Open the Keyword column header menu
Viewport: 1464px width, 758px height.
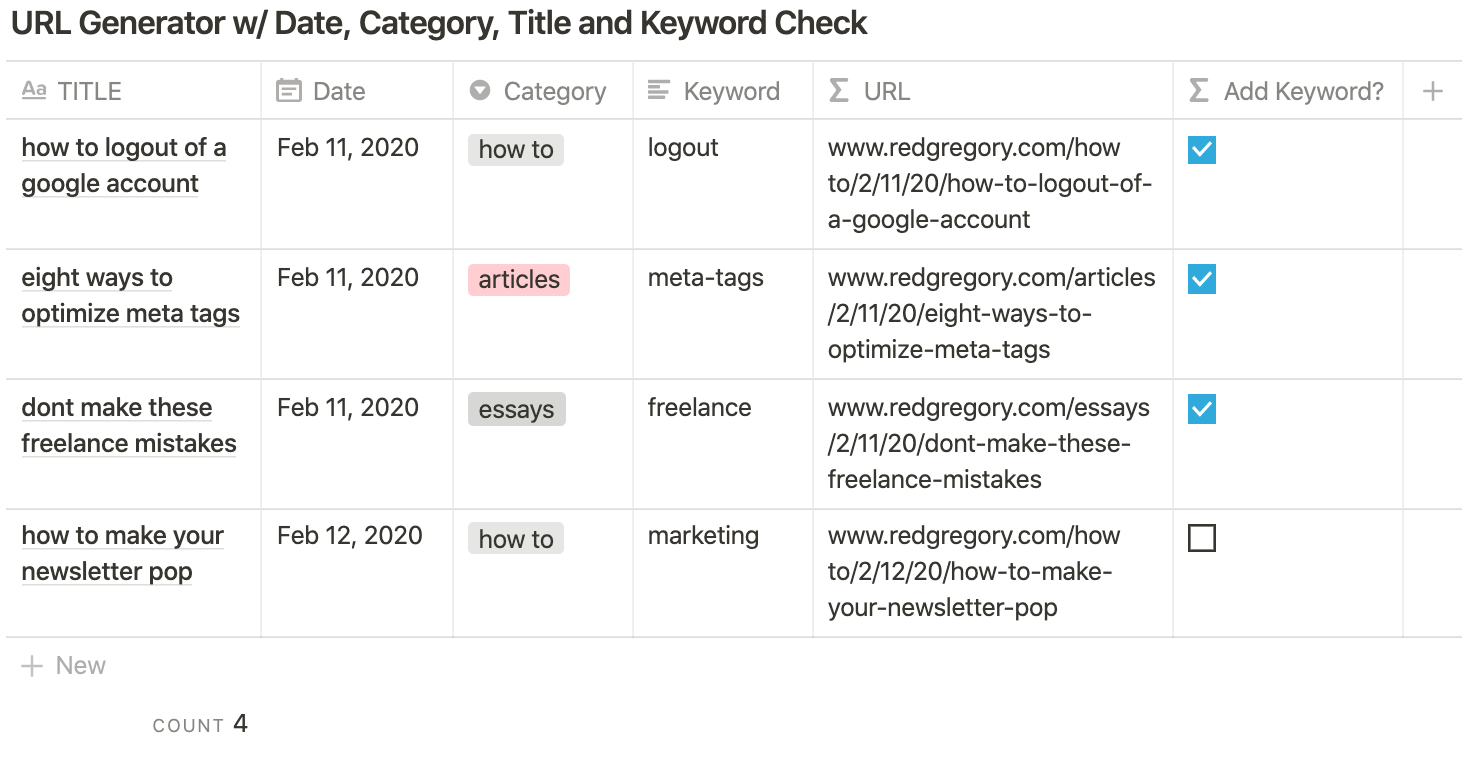click(723, 91)
